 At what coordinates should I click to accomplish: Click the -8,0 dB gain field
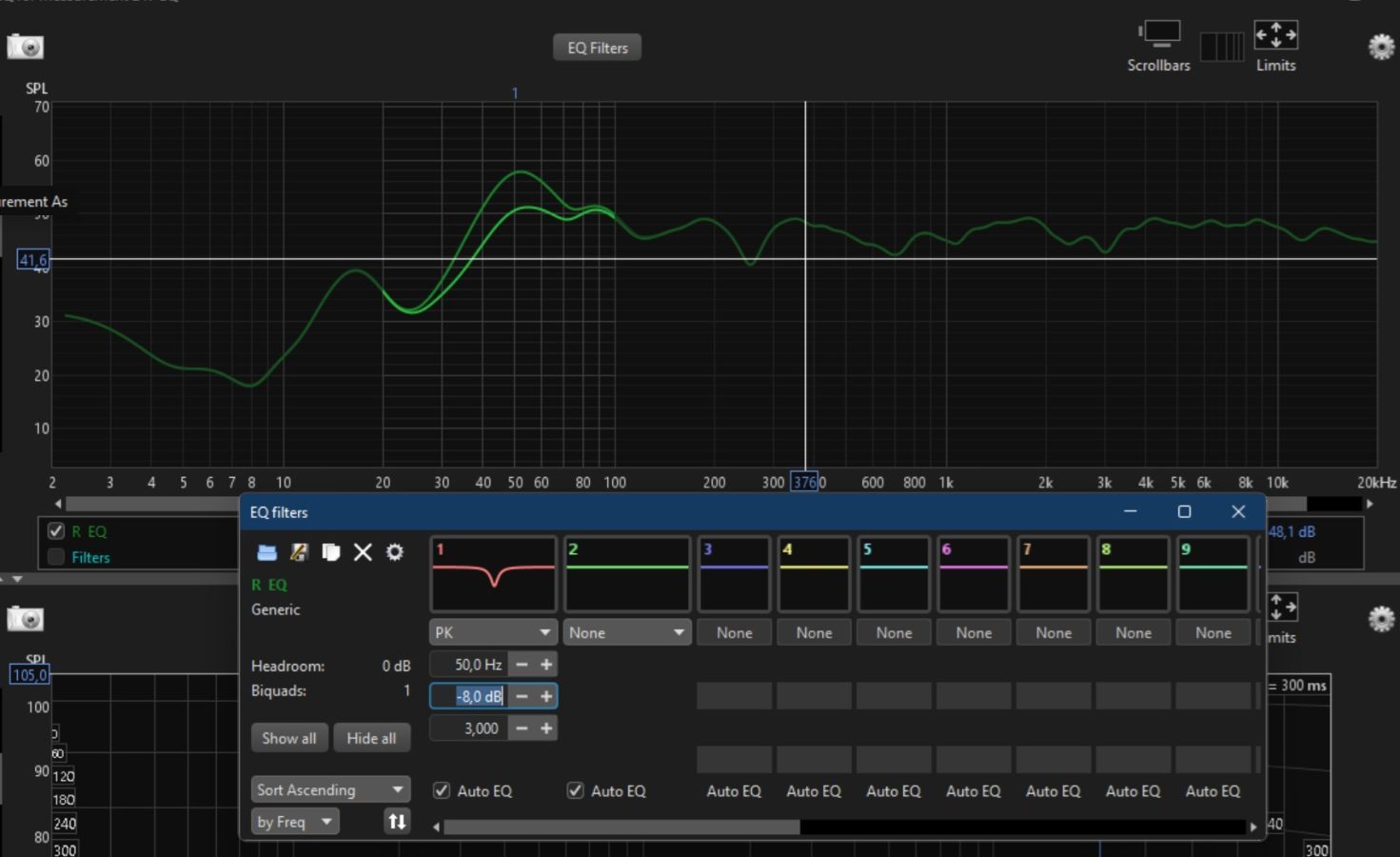470,696
